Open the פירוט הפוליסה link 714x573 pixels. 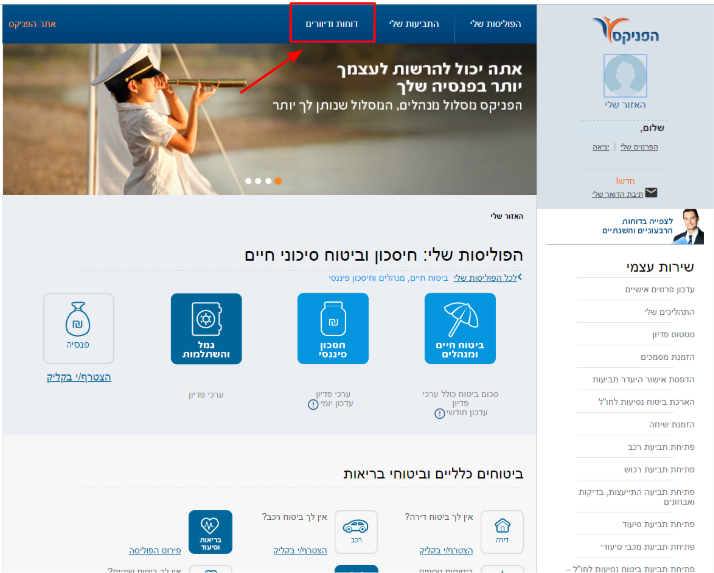(x=155, y=550)
